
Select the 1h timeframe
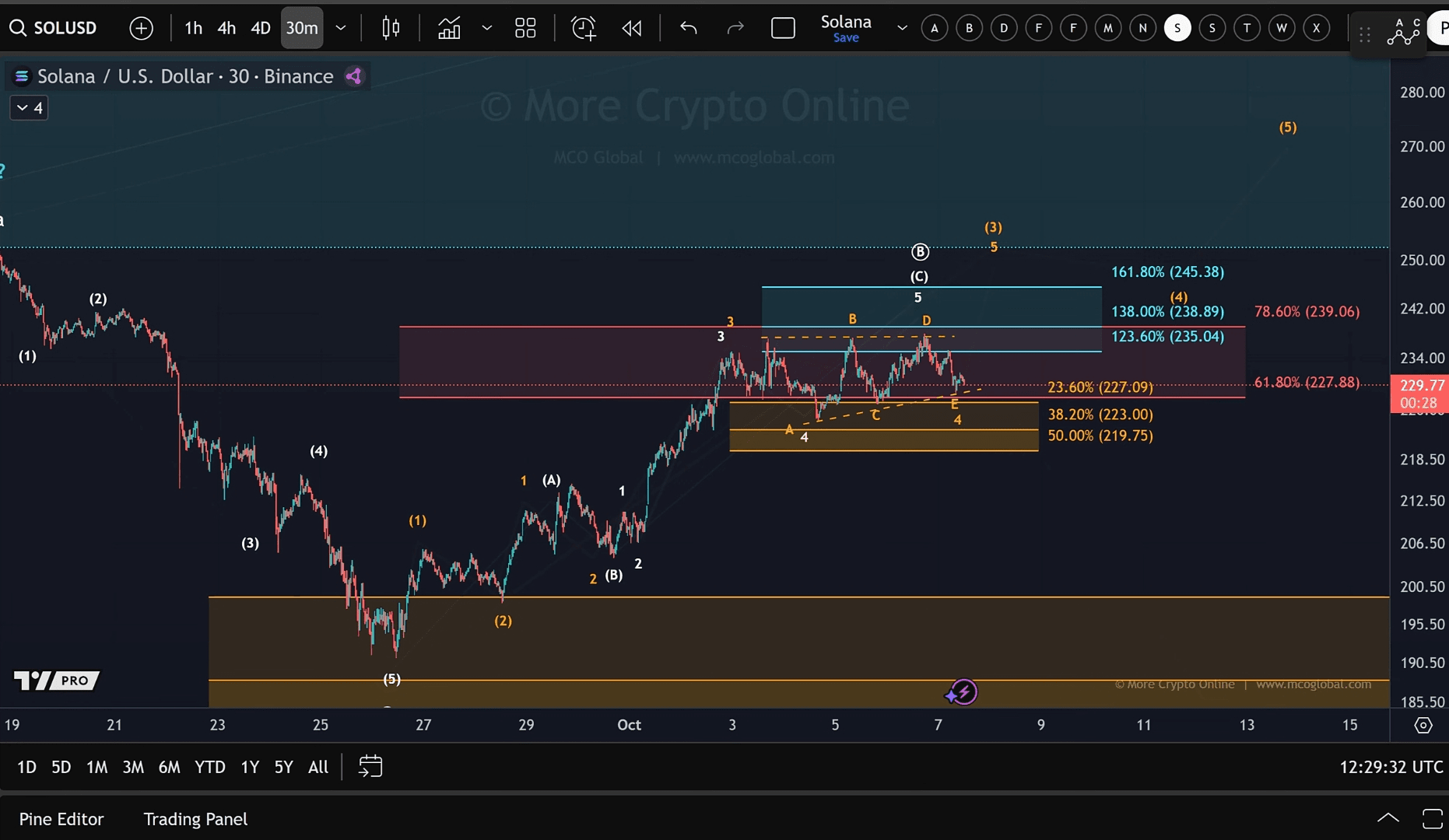(193, 29)
